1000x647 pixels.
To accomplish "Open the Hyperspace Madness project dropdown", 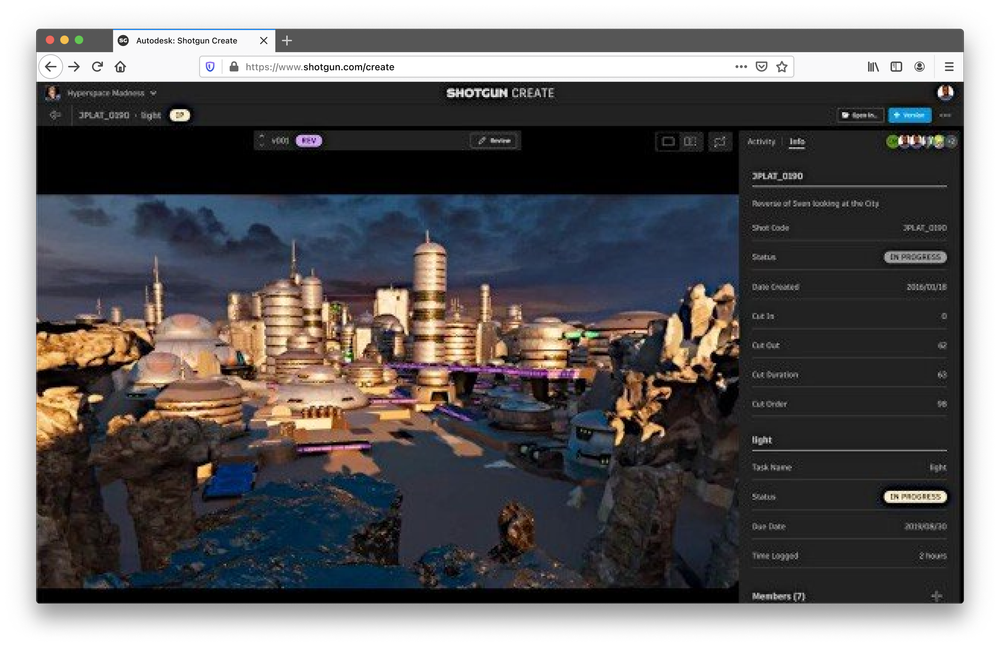I will click(x=112, y=93).
